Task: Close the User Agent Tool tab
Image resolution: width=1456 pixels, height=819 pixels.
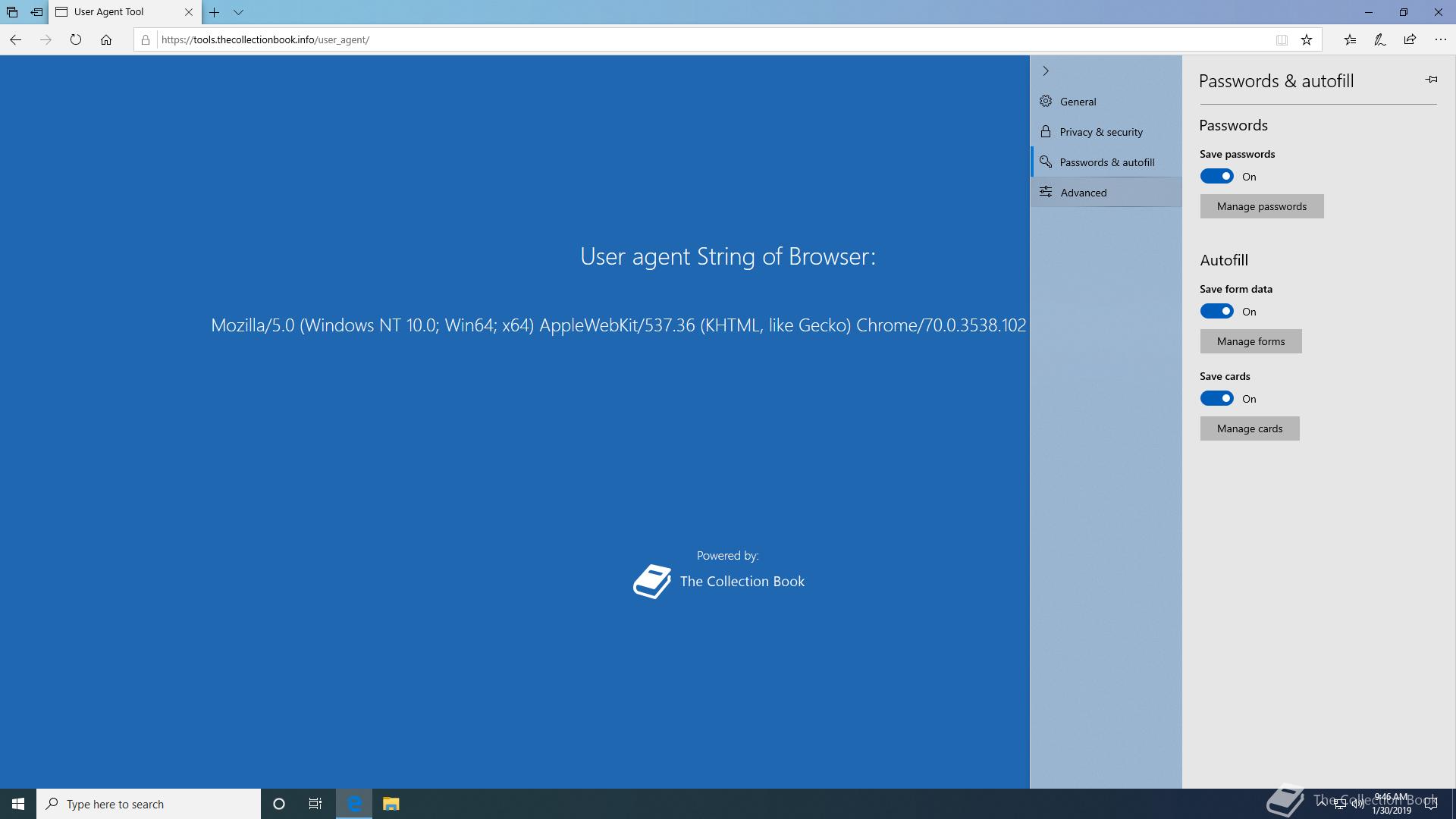Action: [x=189, y=12]
